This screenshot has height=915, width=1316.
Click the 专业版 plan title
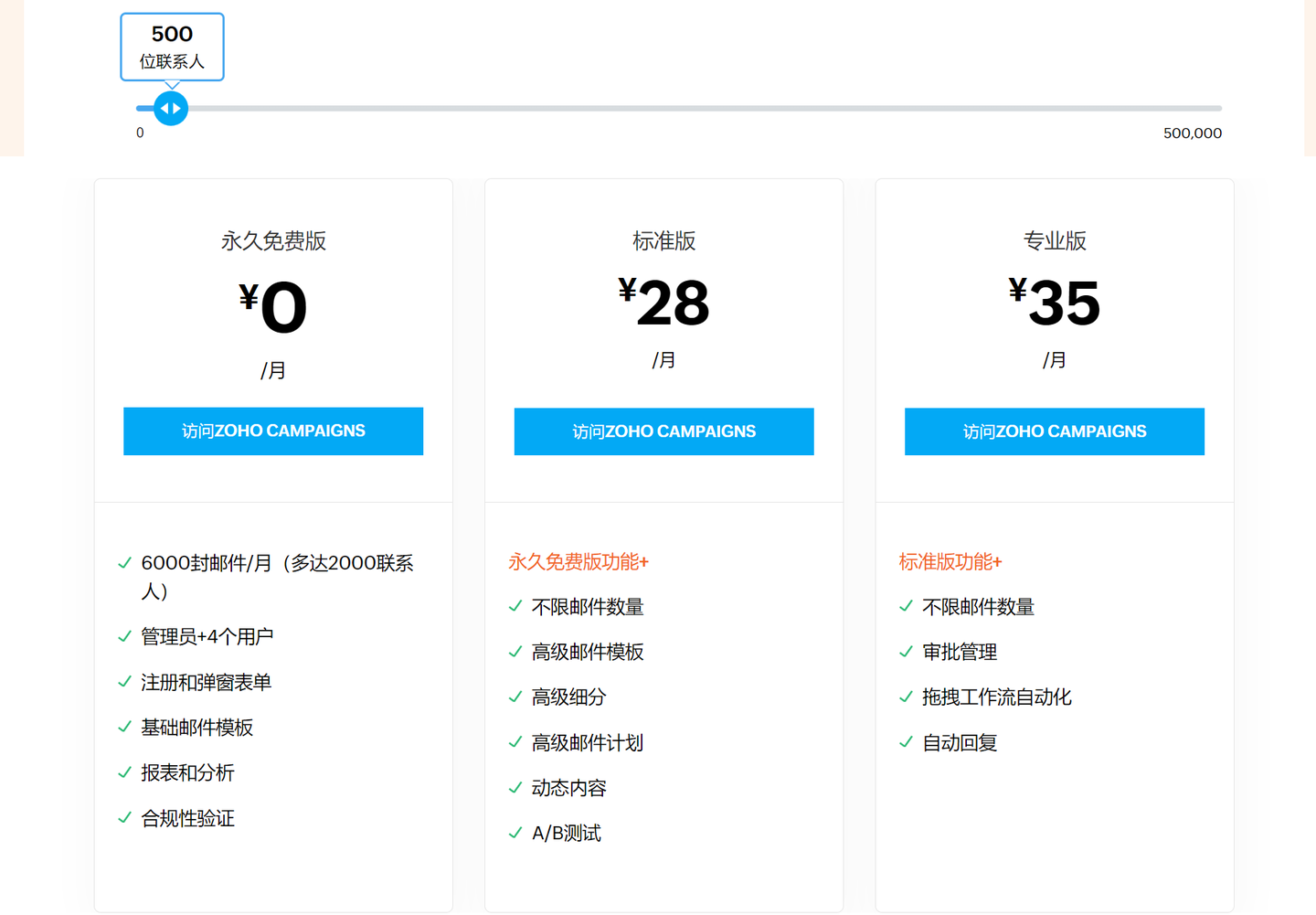[1055, 241]
